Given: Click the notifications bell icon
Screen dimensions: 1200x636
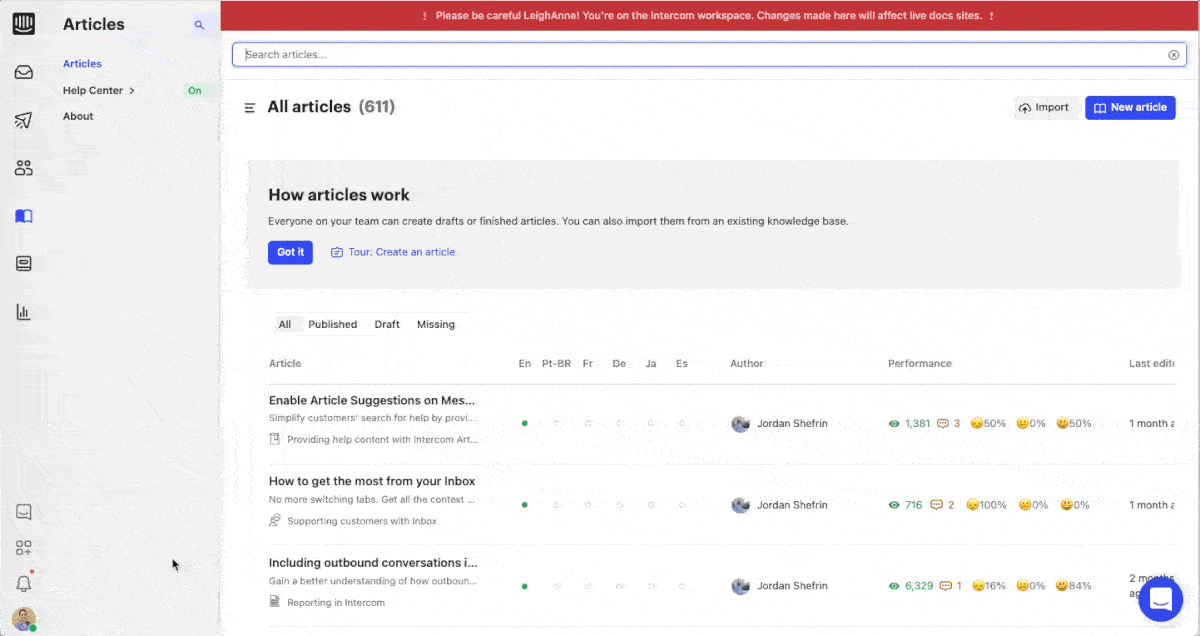Looking at the screenshot, I should [24, 583].
